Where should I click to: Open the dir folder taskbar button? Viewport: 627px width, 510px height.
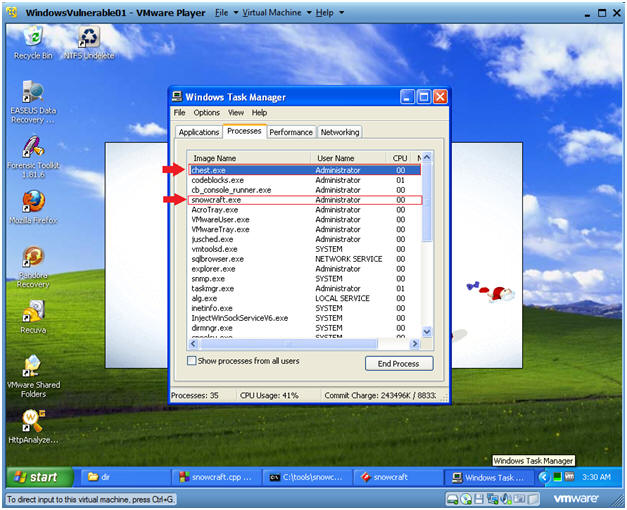(126, 477)
